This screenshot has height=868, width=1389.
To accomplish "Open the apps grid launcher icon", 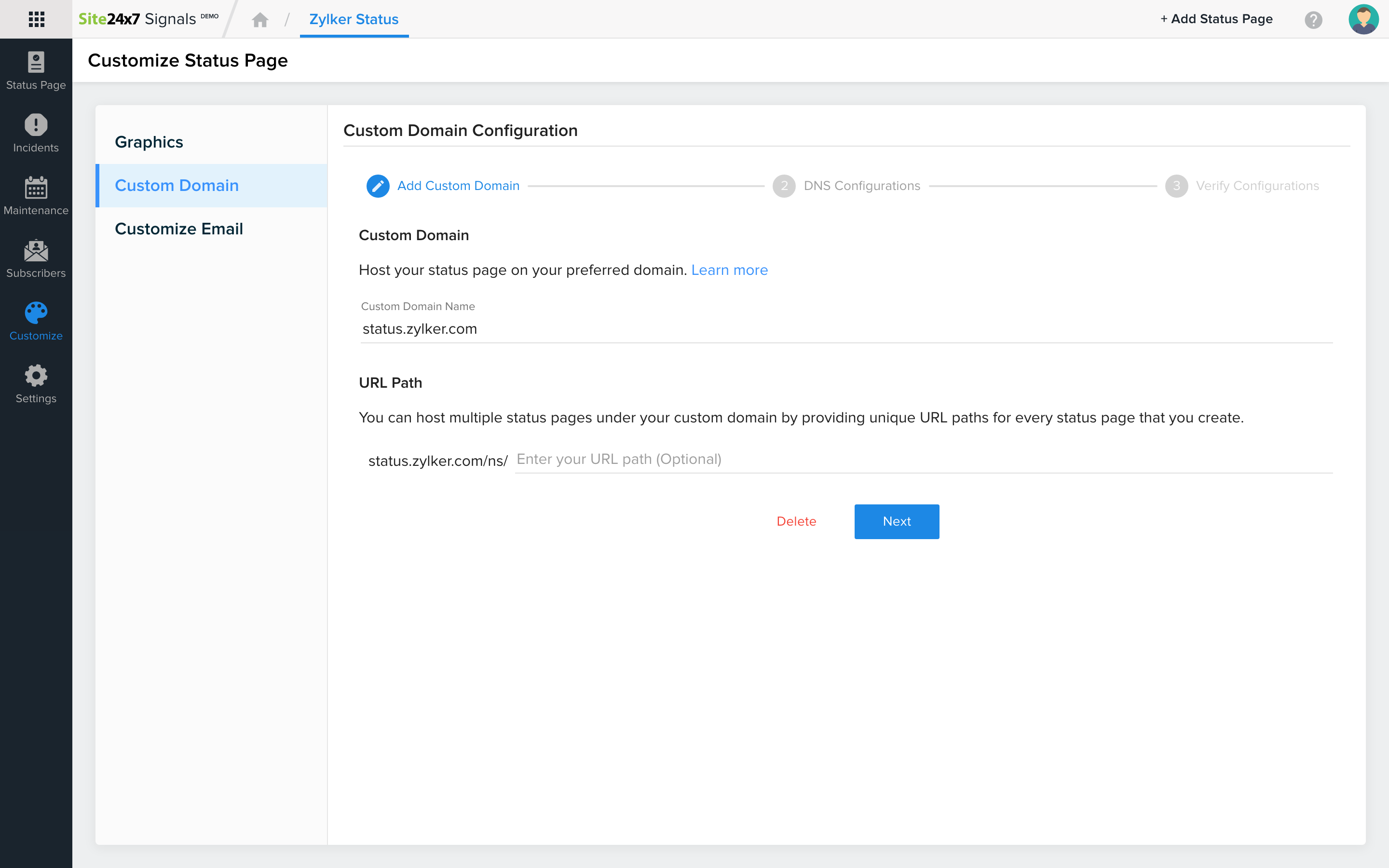I will point(36,19).
